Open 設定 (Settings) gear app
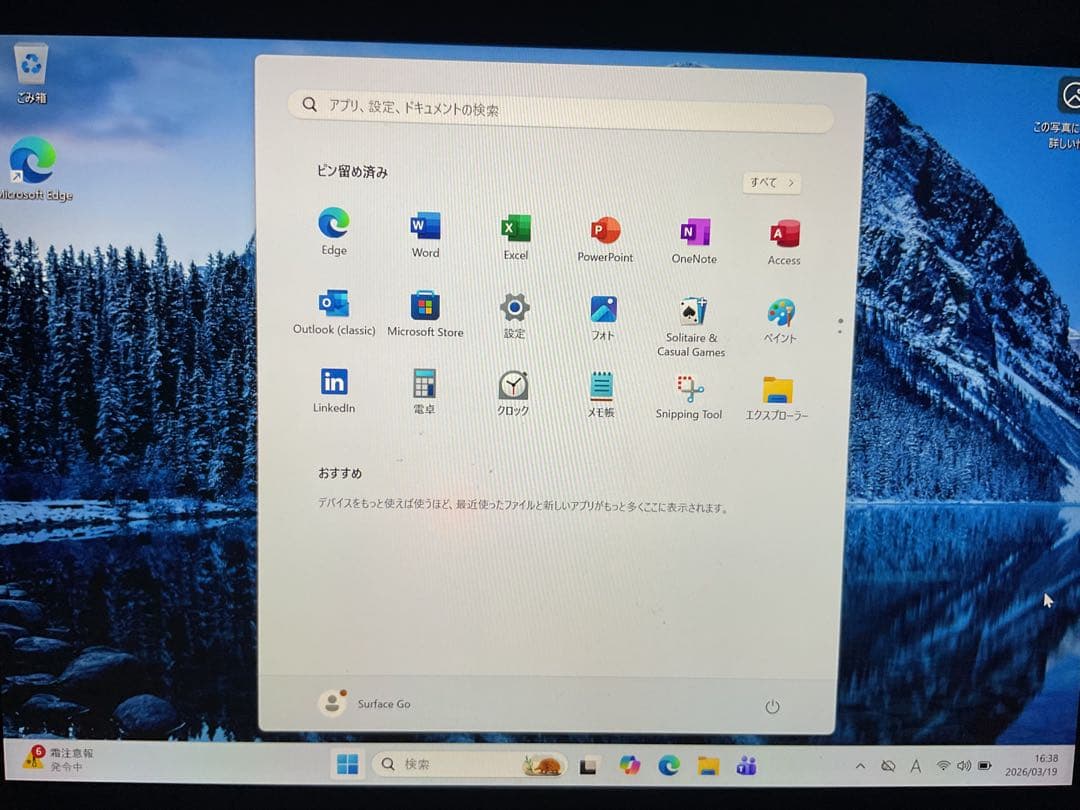The height and width of the screenshot is (810, 1080). pyautogui.click(x=515, y=315)
